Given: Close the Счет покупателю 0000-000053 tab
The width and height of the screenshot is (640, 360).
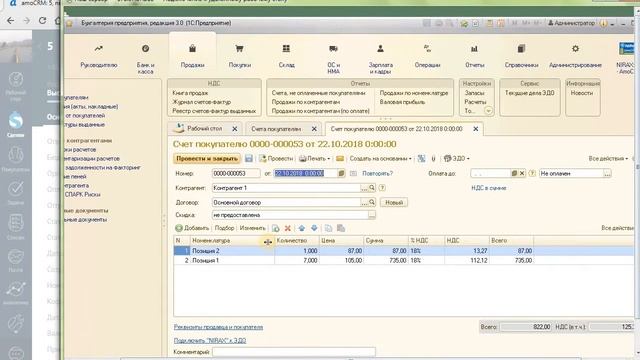Looking at the screenshot, I should point(476,129).
